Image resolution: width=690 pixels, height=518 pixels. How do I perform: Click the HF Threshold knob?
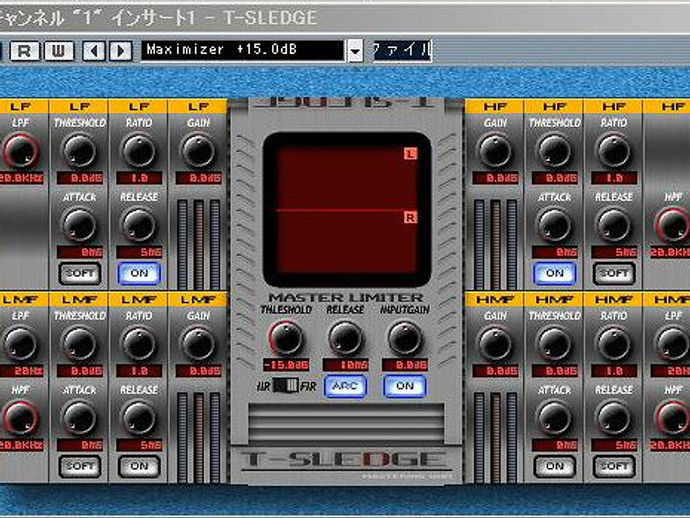(x=554, y=151)
